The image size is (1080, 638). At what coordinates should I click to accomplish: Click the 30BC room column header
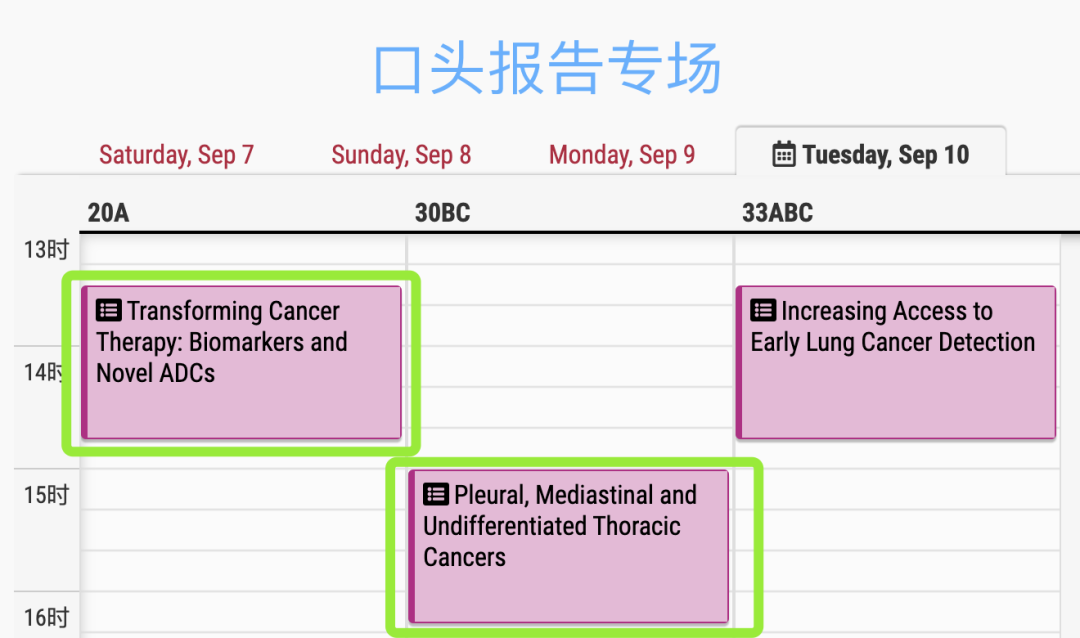[x=442, y=212]
